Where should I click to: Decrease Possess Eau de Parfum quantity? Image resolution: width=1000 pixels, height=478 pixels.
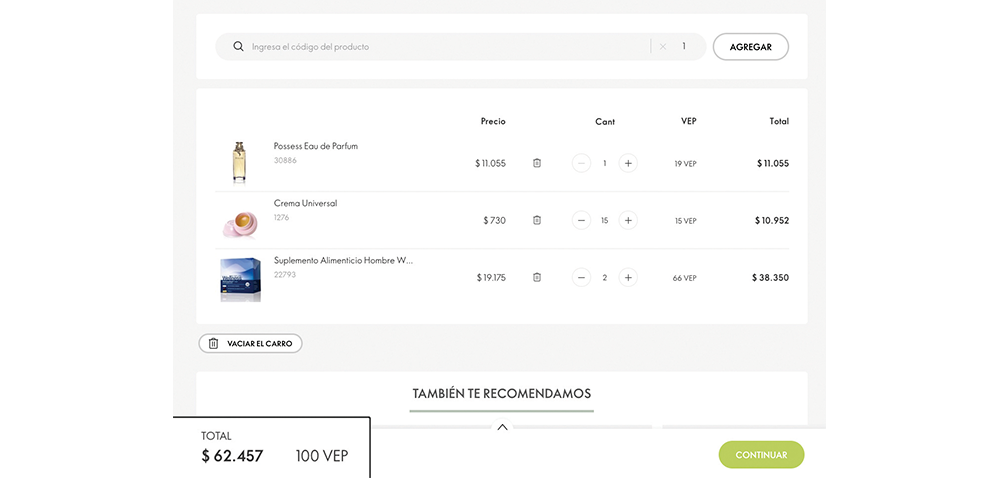(x=581, y=163)
